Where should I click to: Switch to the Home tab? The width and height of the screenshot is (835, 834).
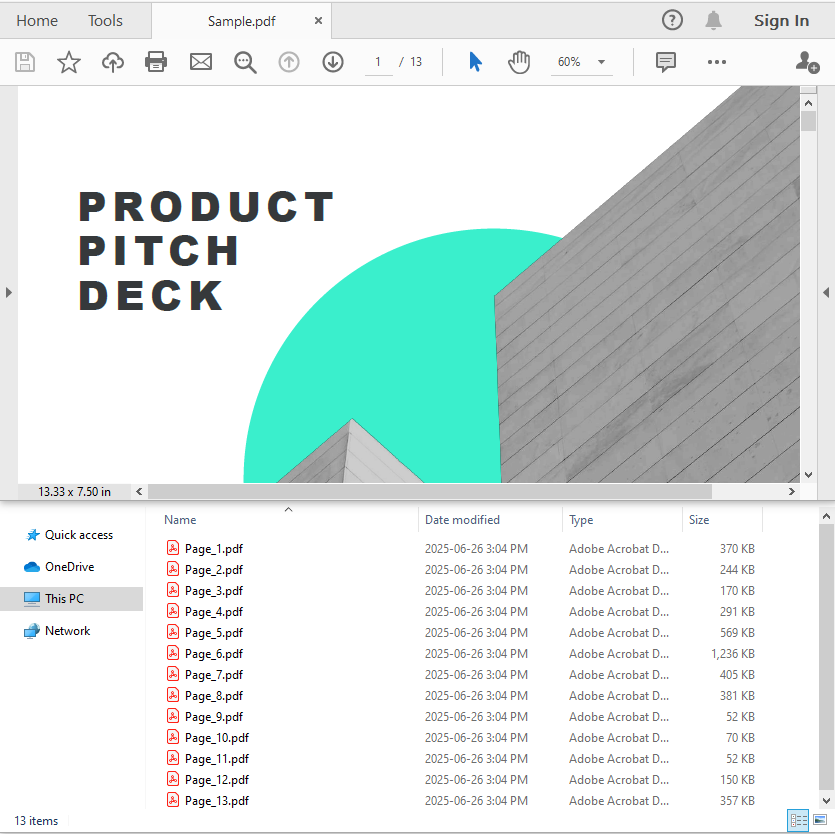37,21
